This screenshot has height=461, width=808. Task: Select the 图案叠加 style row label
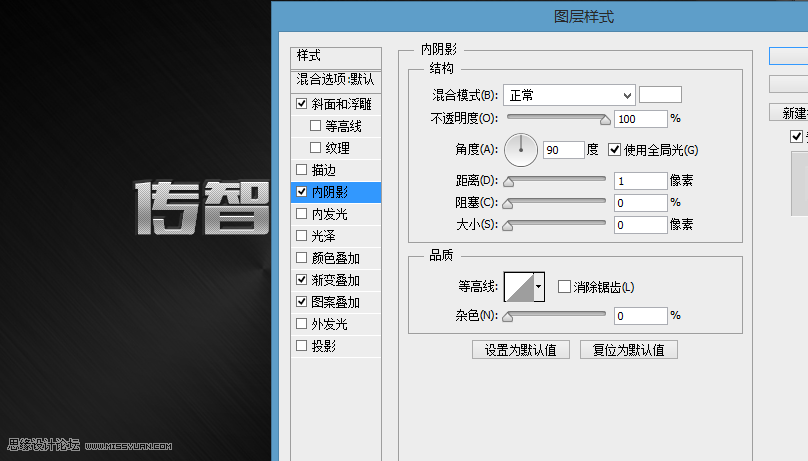[335, 302]
